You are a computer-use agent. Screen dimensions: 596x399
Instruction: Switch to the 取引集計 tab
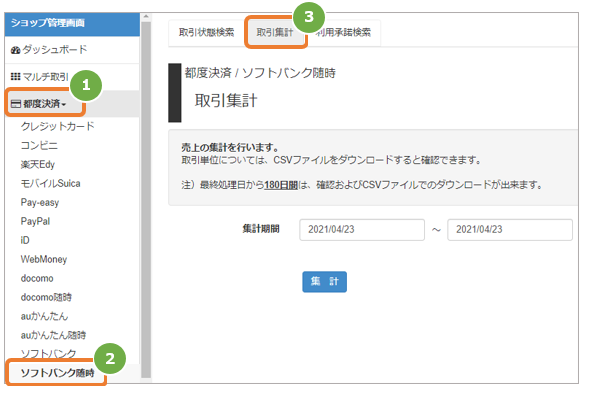(x=275, y=33)
